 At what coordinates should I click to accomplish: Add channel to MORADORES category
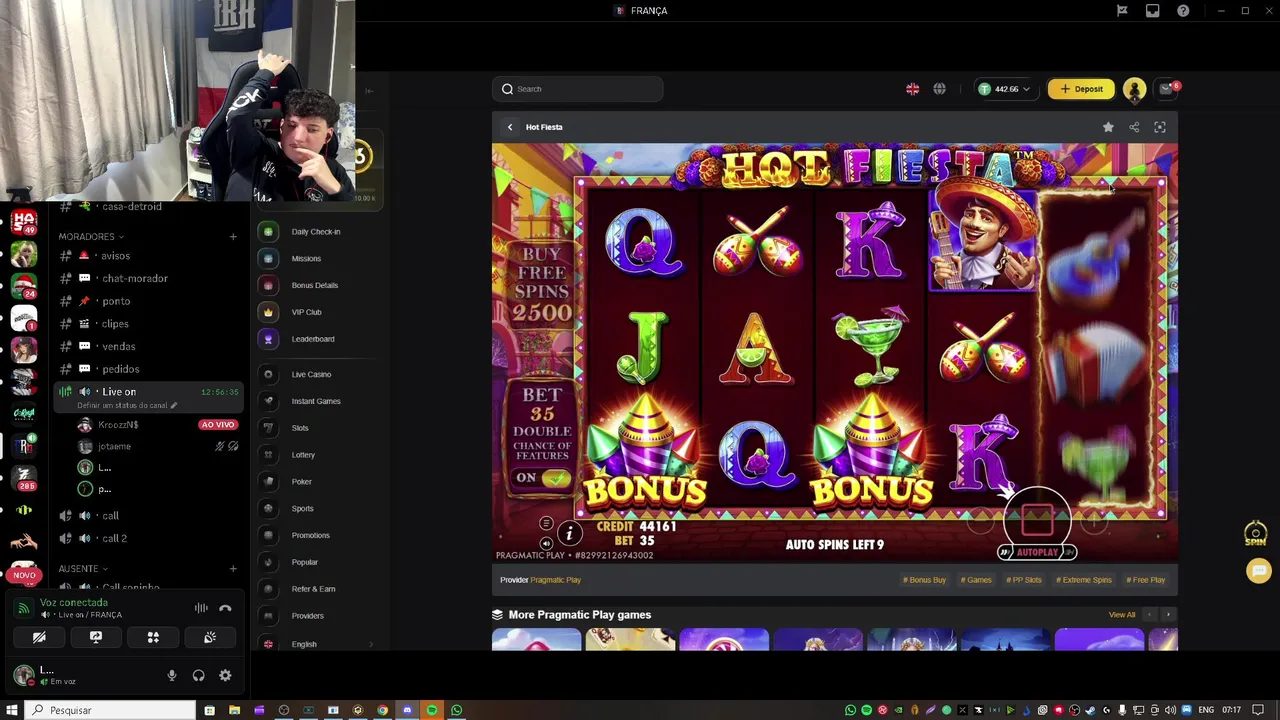233,237
